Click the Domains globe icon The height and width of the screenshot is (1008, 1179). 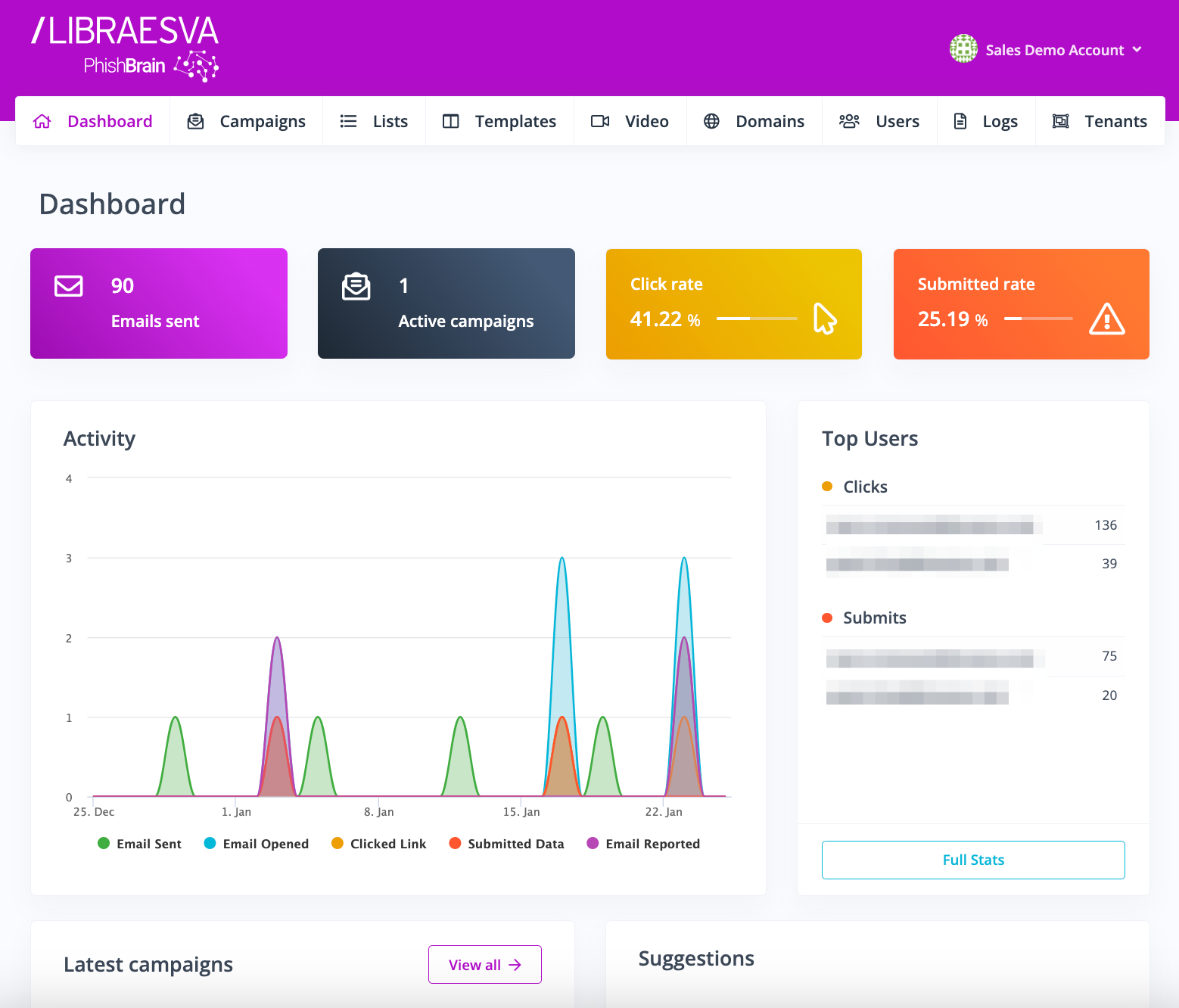coord(711,121)
